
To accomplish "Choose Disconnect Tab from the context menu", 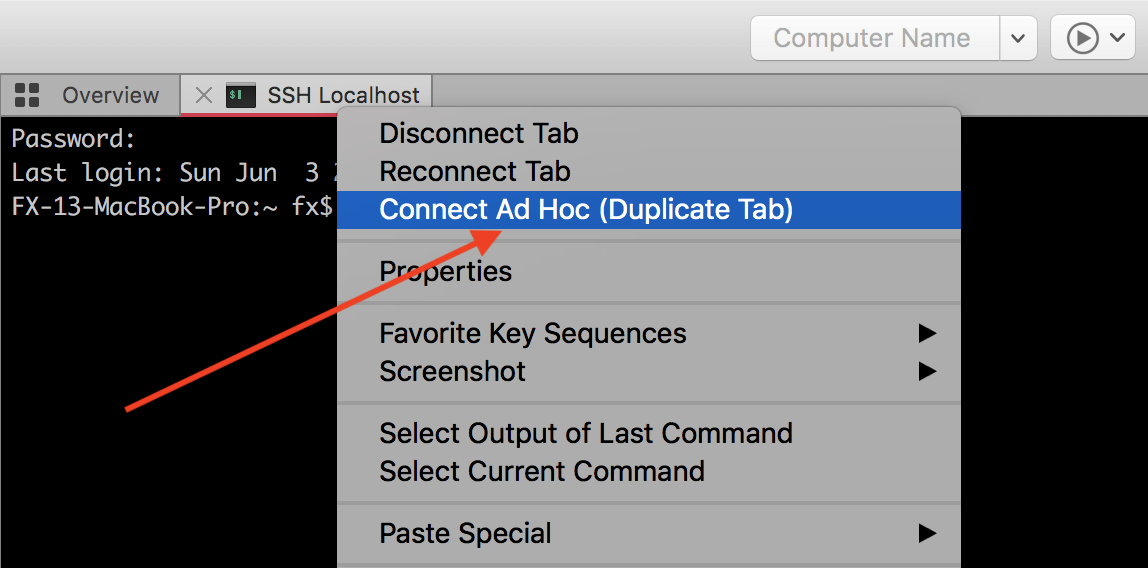I will 479,133.
